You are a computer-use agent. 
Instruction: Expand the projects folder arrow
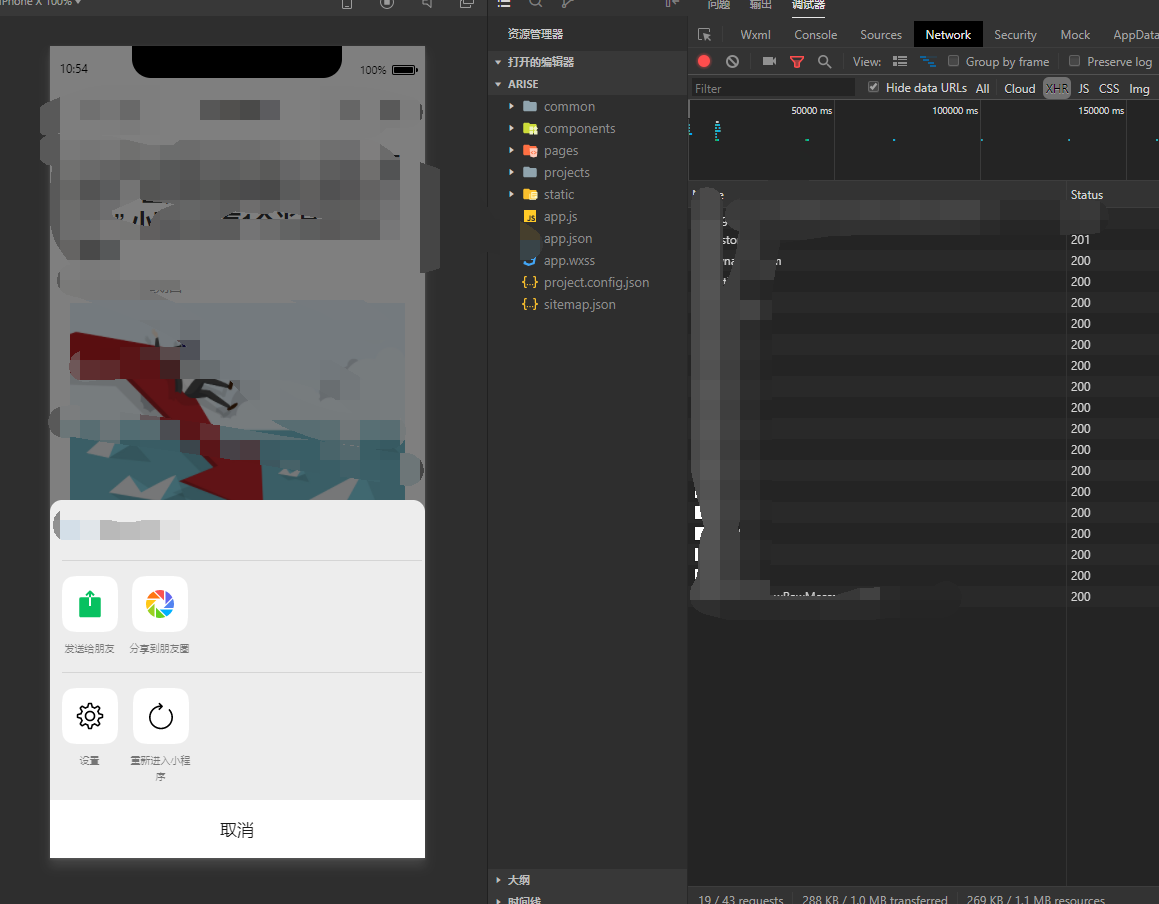click(x=511, y=172)
